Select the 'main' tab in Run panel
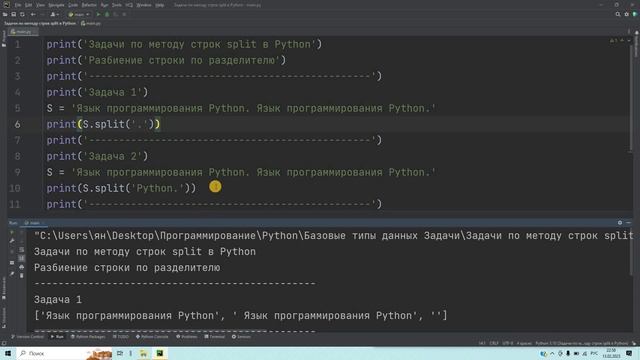Image resolution: width=640 pixels, height=360 pixels. 34,223
